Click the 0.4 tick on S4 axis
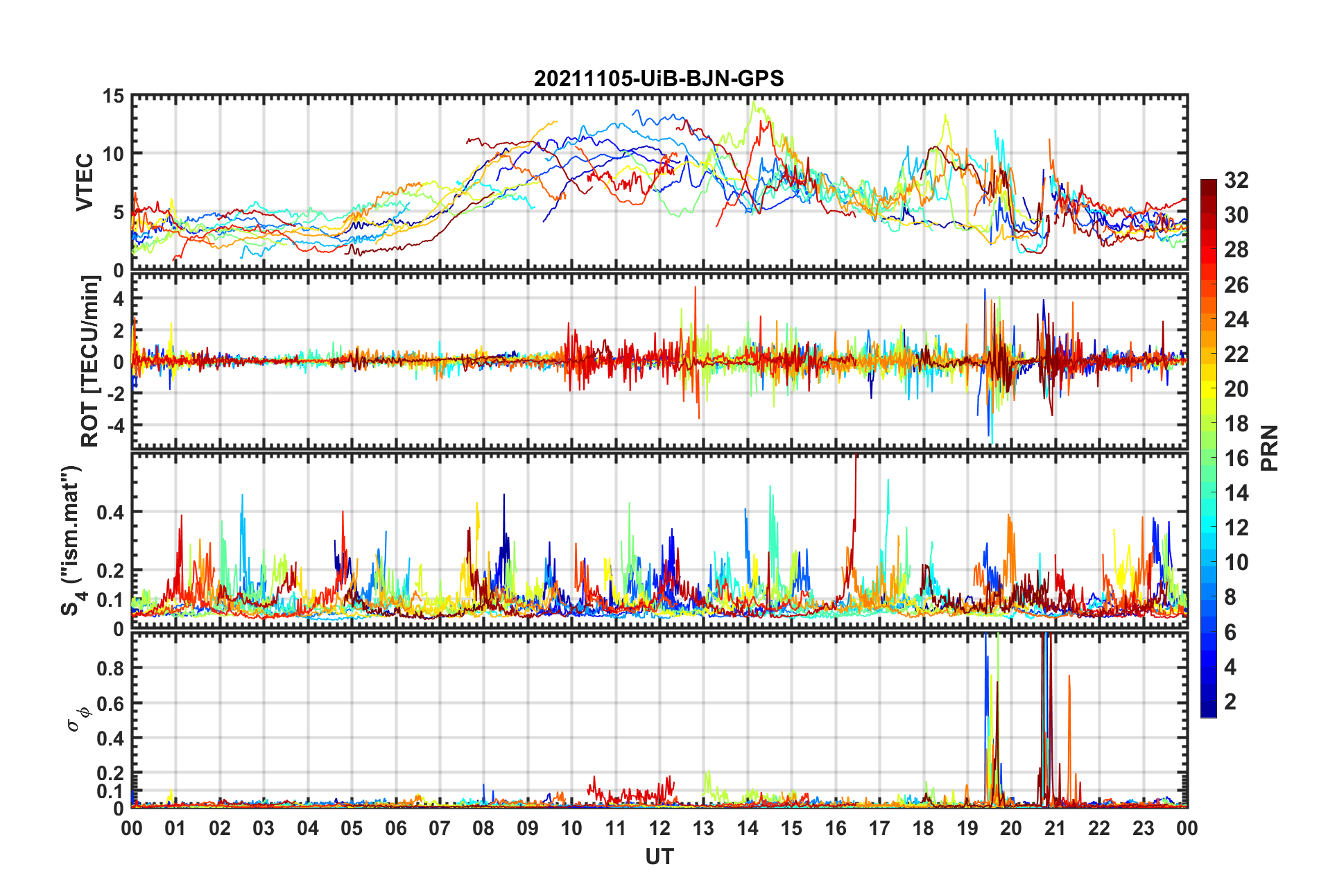Viewport: 1319px width, 896px height. pyautogui.click(x=110, y=512)
